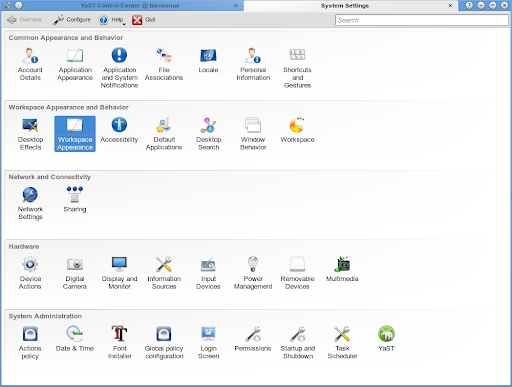512x387 pixels.
Task: Open the Sharing settings
Action: pos(75,200)
